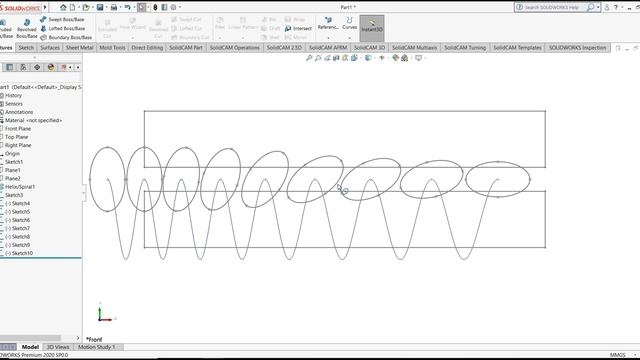Open the 3D Views bottom tab

click(58, 347)
